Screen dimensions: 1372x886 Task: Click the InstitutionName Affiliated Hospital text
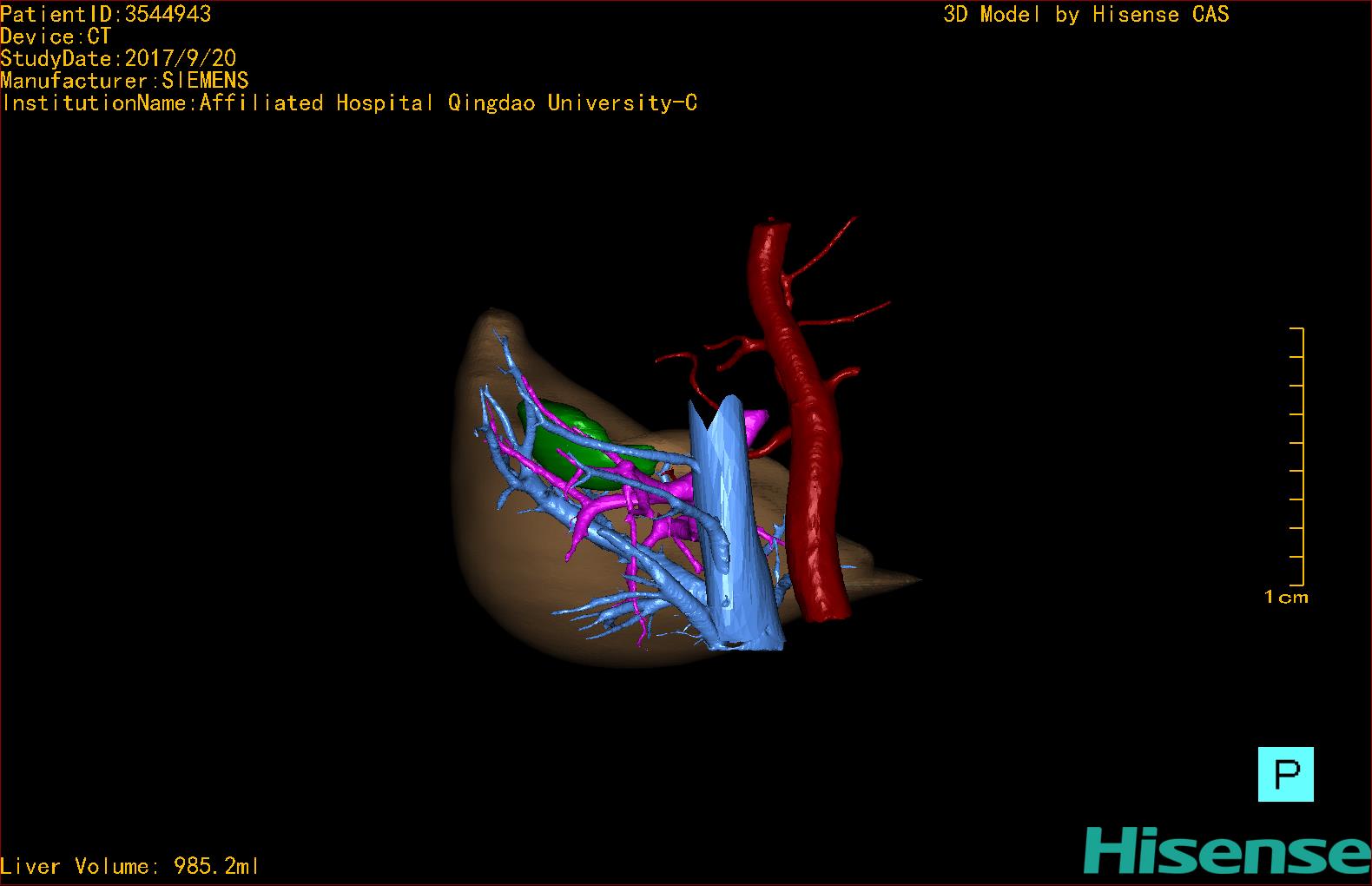349,102
